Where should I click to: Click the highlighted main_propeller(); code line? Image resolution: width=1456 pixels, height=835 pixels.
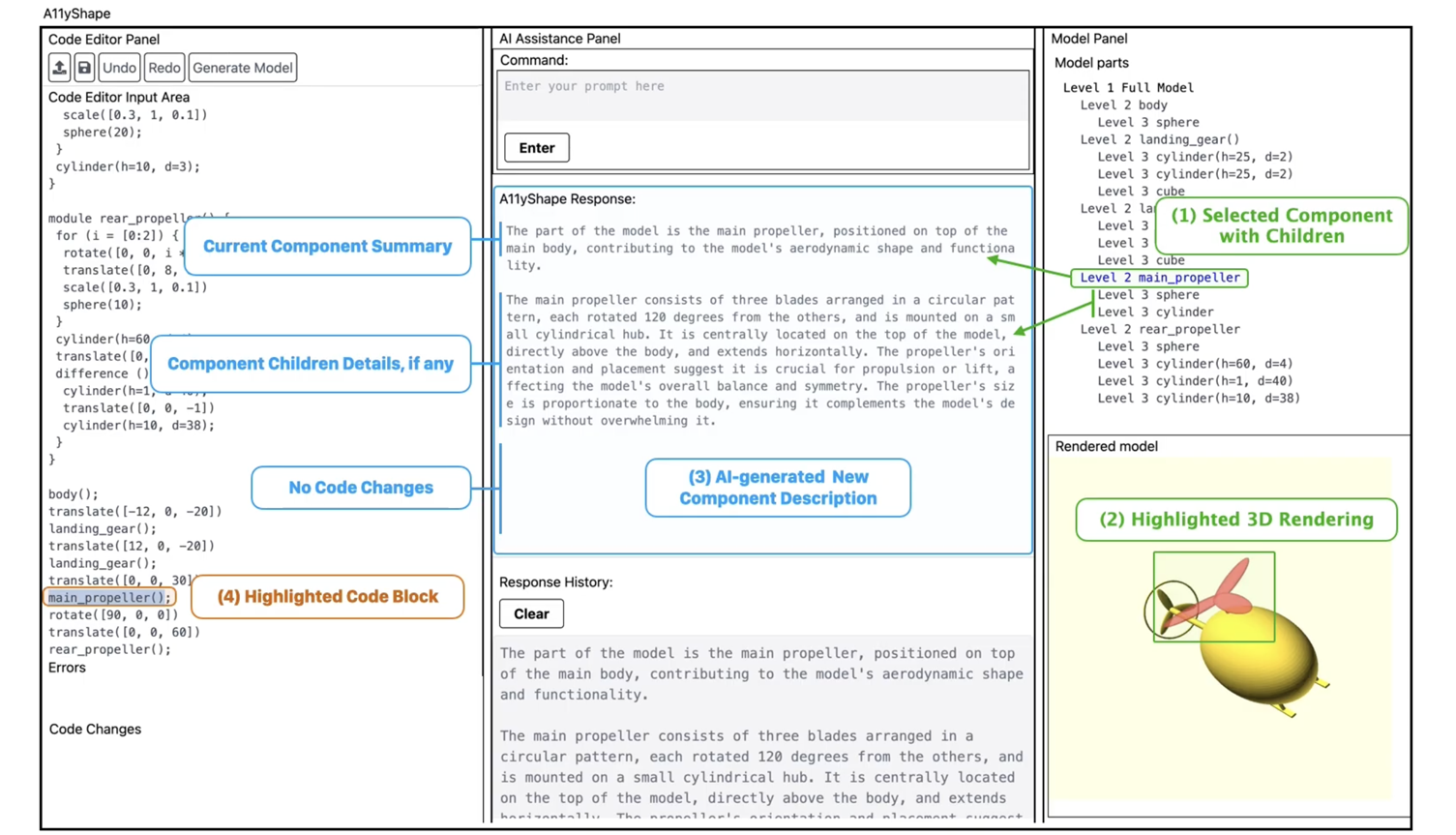[x=109, y=598]
